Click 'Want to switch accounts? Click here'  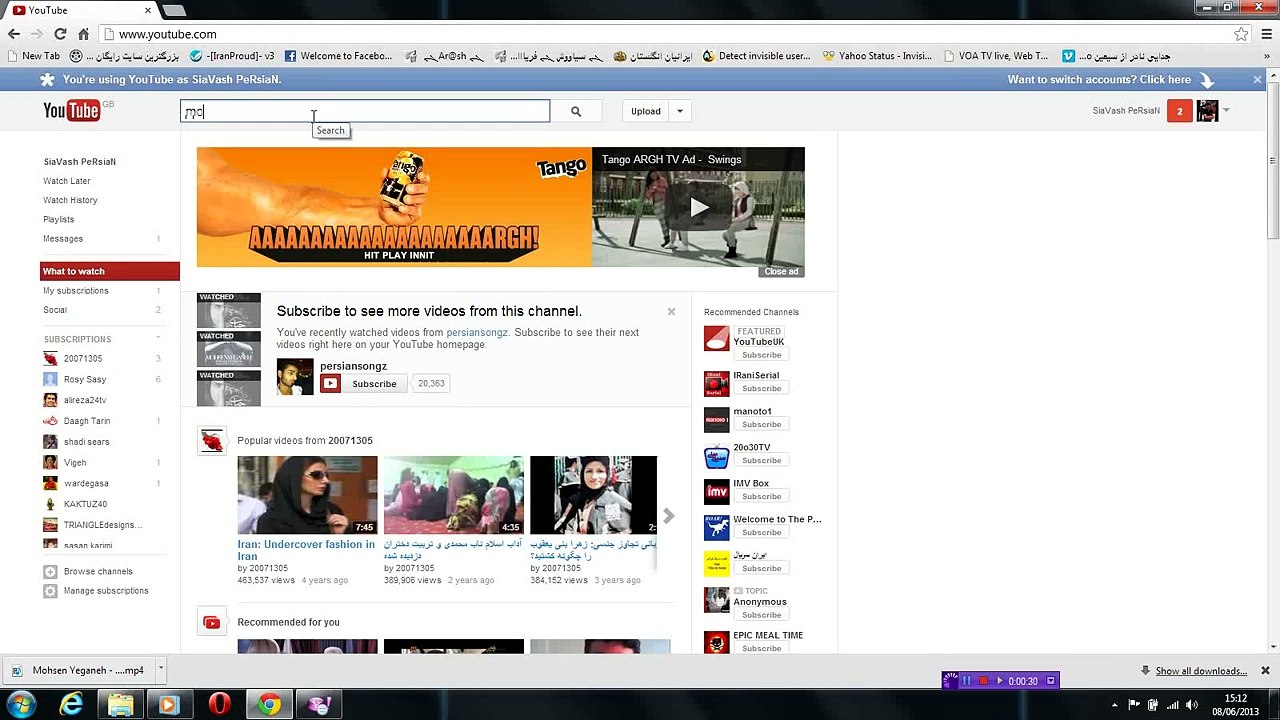[x=1099, y=79]
